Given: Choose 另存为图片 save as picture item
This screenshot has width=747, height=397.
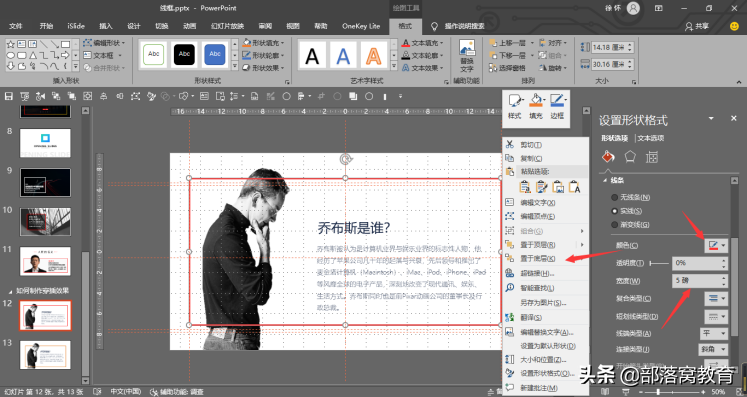Looking at the screenshot, I should click(546, 303).
